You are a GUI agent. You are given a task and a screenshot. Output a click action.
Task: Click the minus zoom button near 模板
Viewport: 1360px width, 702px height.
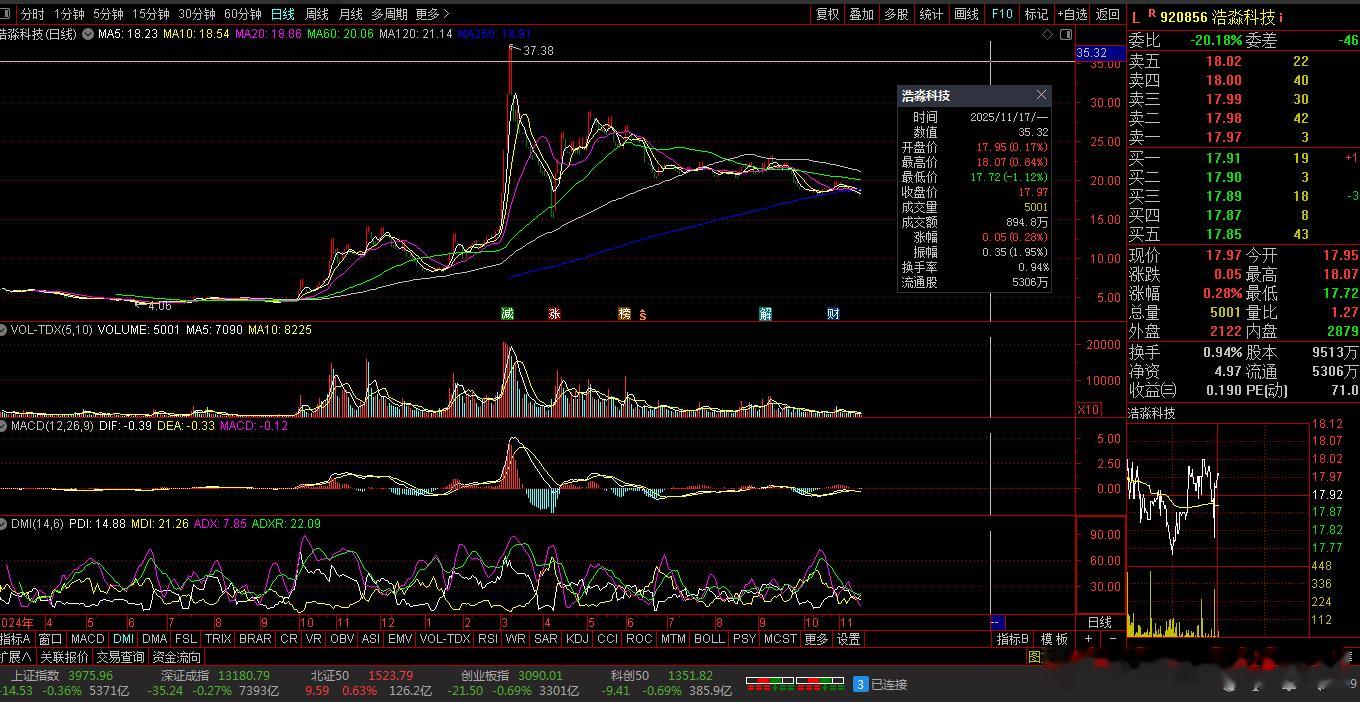coord(1112,638)
